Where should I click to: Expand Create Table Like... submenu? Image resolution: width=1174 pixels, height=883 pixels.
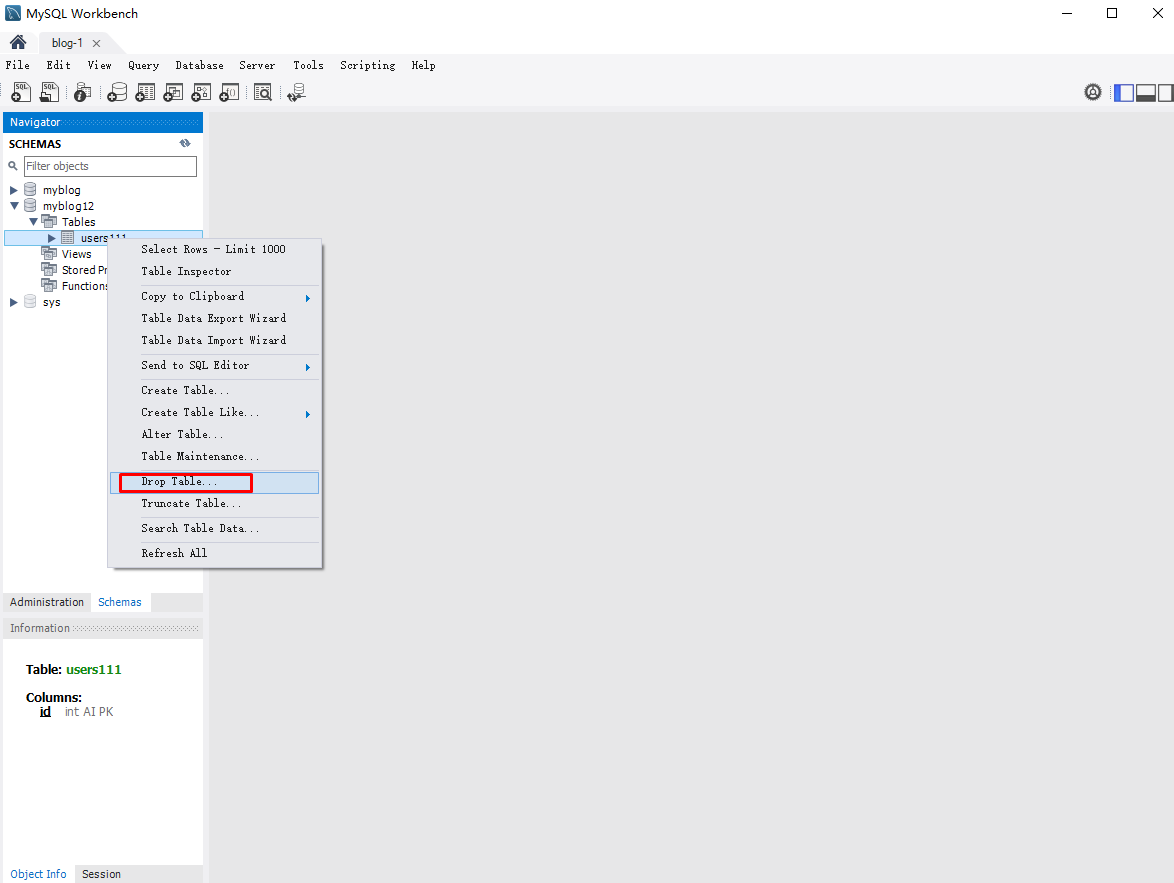[214, 413]
